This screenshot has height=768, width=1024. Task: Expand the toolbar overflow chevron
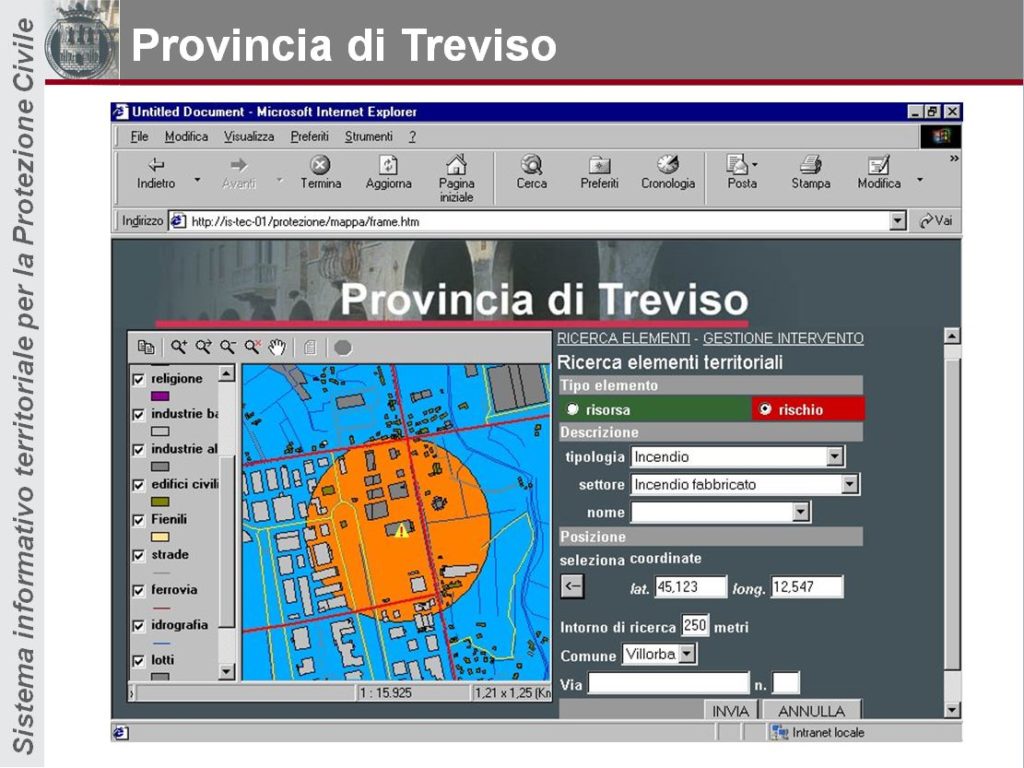tap(954, 159)
